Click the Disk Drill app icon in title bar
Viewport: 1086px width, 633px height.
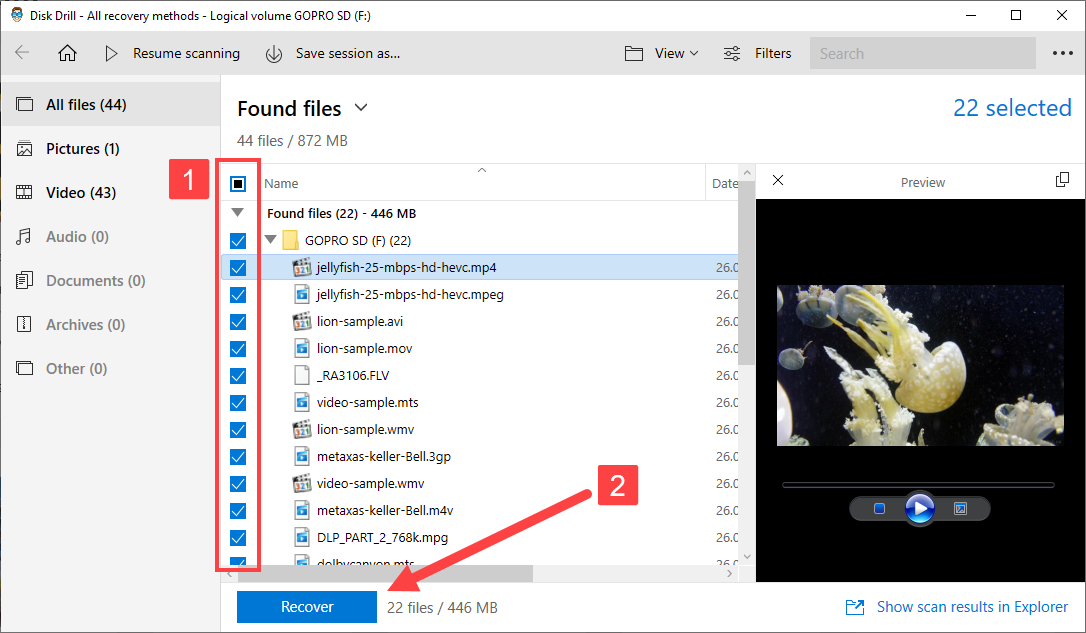pos(17,15)
